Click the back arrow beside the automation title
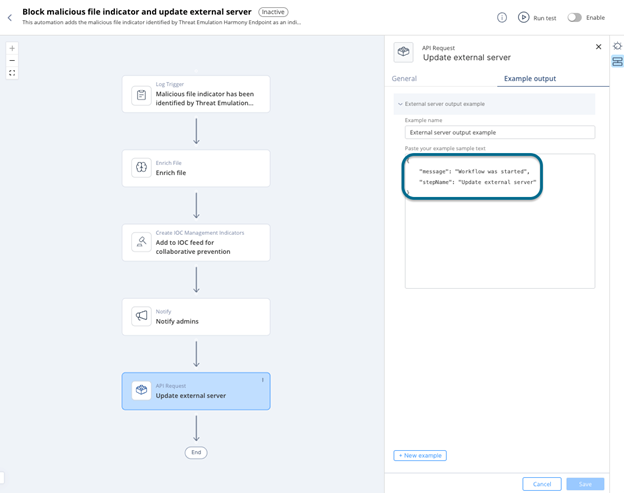 10,17
